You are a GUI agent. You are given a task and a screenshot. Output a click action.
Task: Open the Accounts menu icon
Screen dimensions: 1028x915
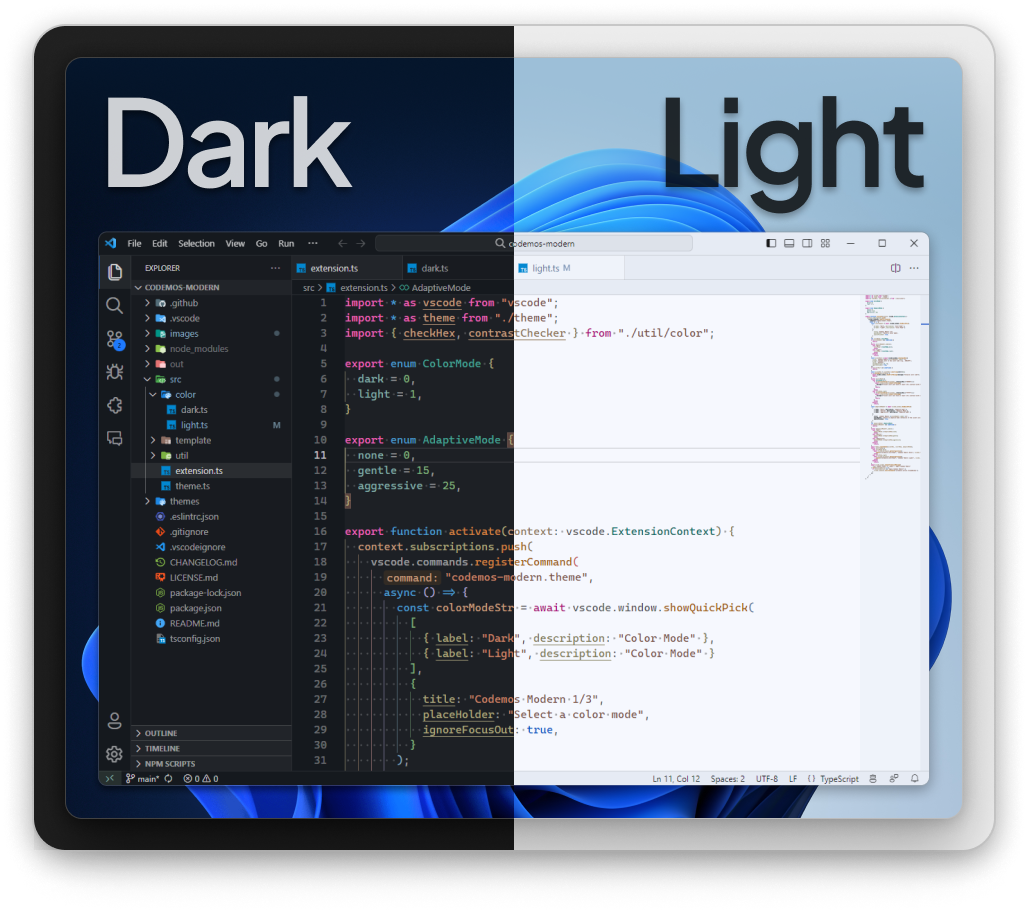pyautogui.click(x=114, y=721)
